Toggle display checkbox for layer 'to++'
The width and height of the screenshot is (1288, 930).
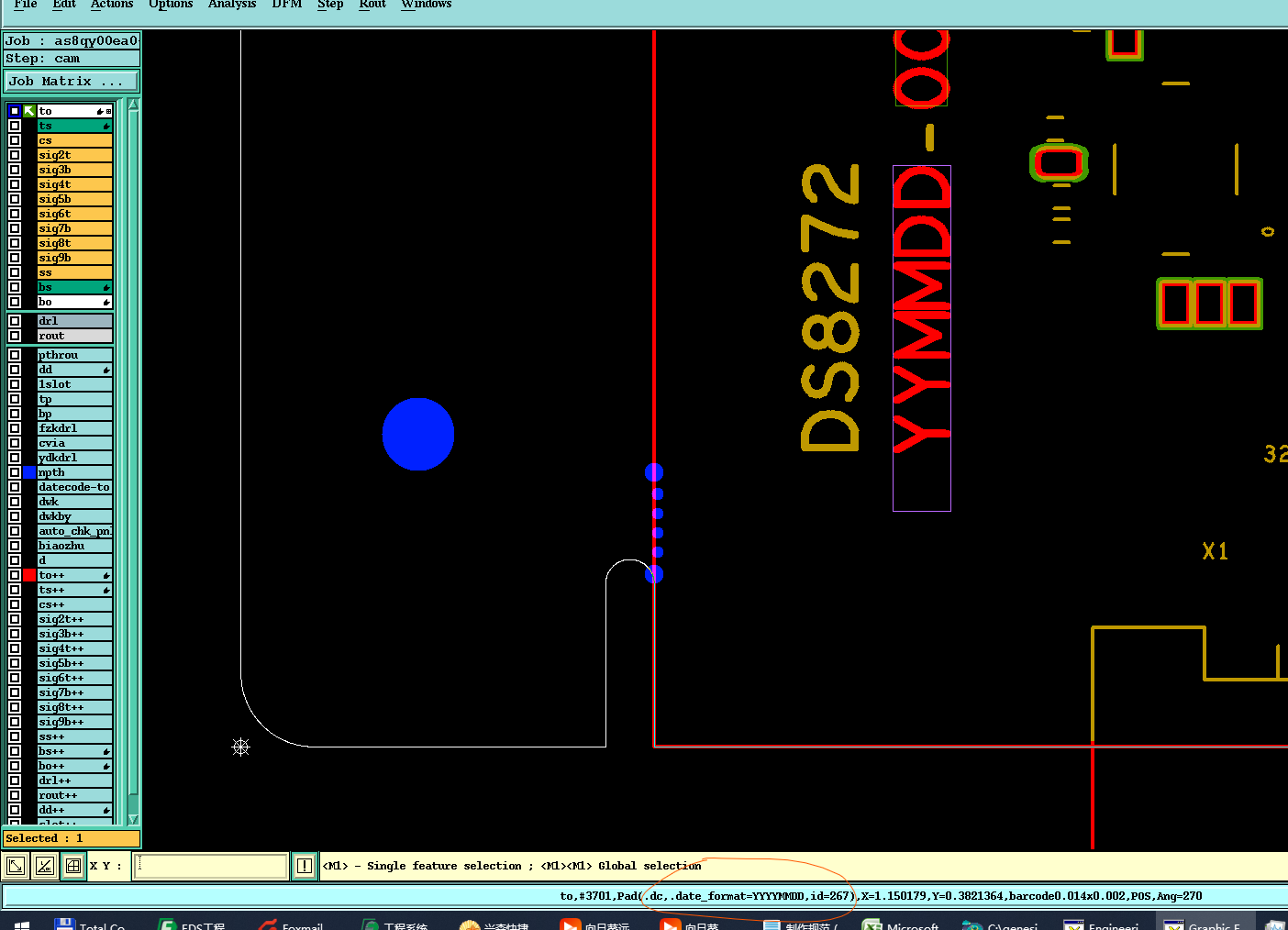point(15,575)
